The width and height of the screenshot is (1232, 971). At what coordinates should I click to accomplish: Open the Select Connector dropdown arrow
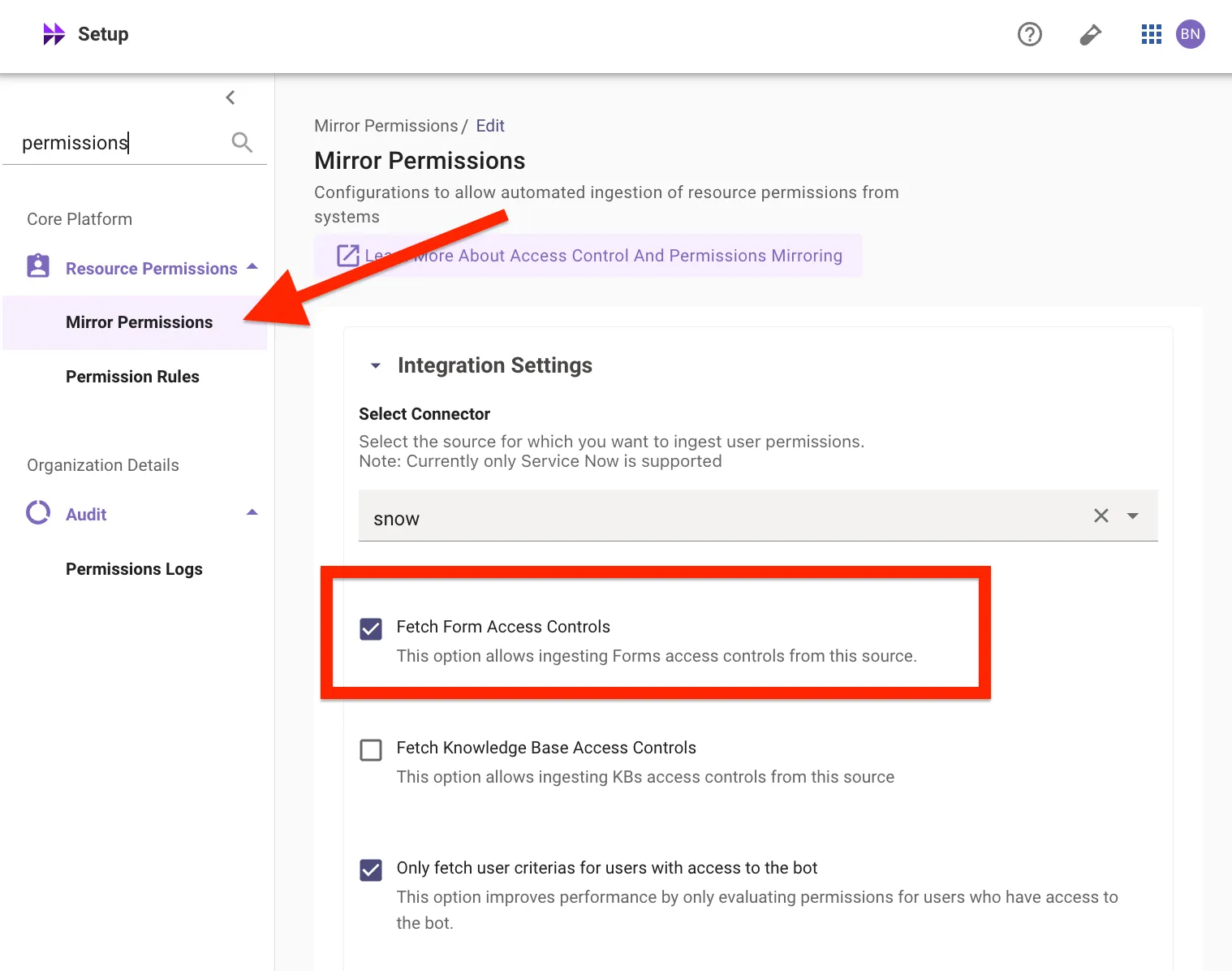[1133, 516]
